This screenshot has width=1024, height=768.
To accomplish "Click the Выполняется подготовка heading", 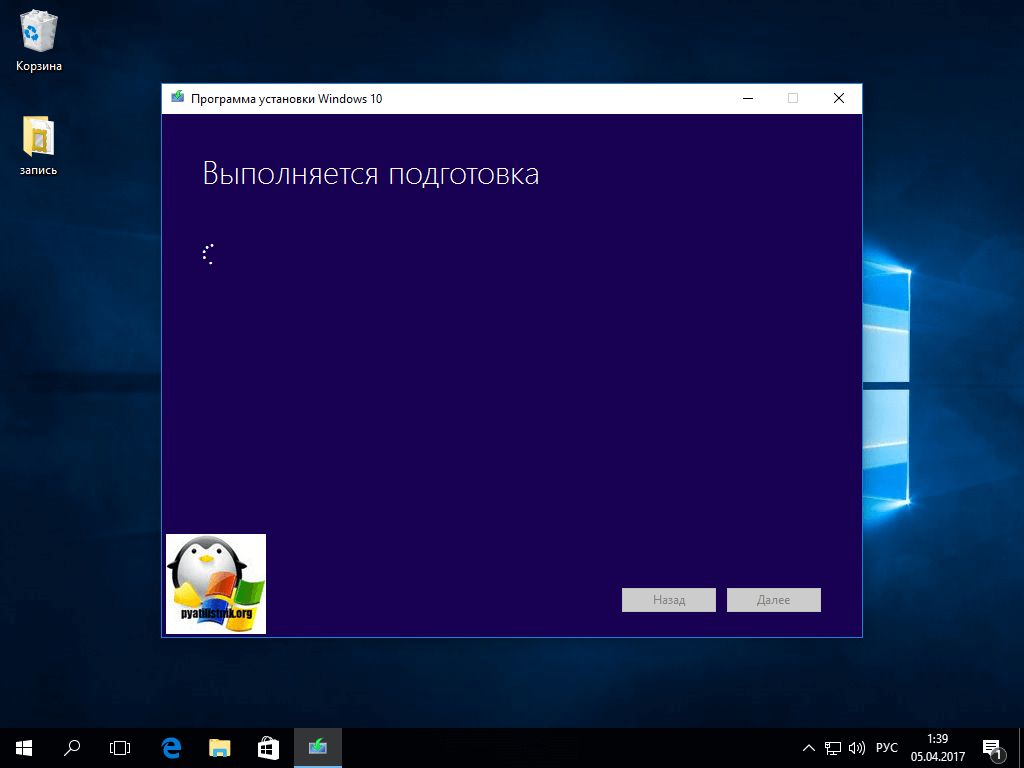I will pos(370,174).
